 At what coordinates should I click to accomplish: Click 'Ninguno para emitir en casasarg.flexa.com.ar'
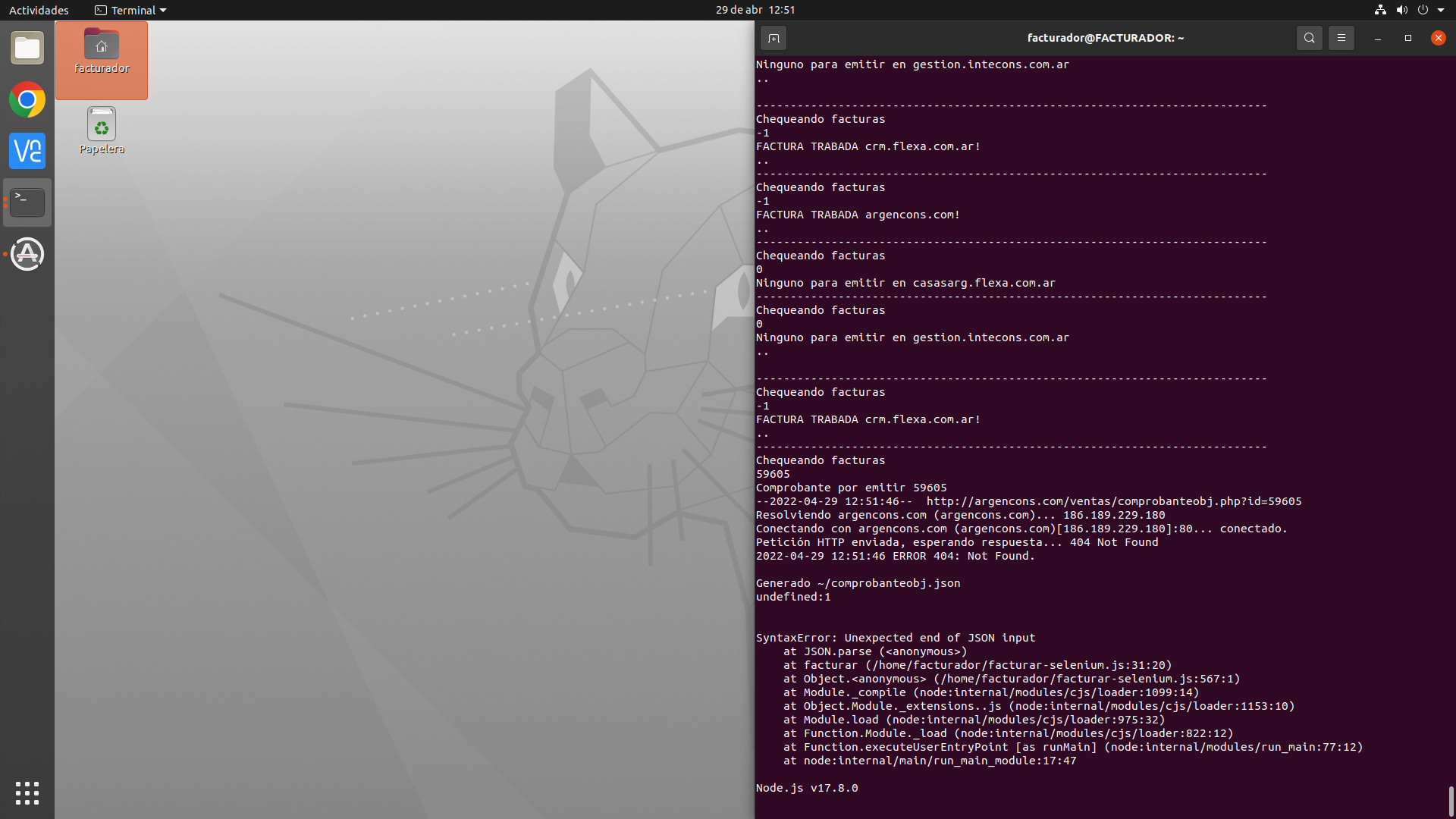coord(905,283)
